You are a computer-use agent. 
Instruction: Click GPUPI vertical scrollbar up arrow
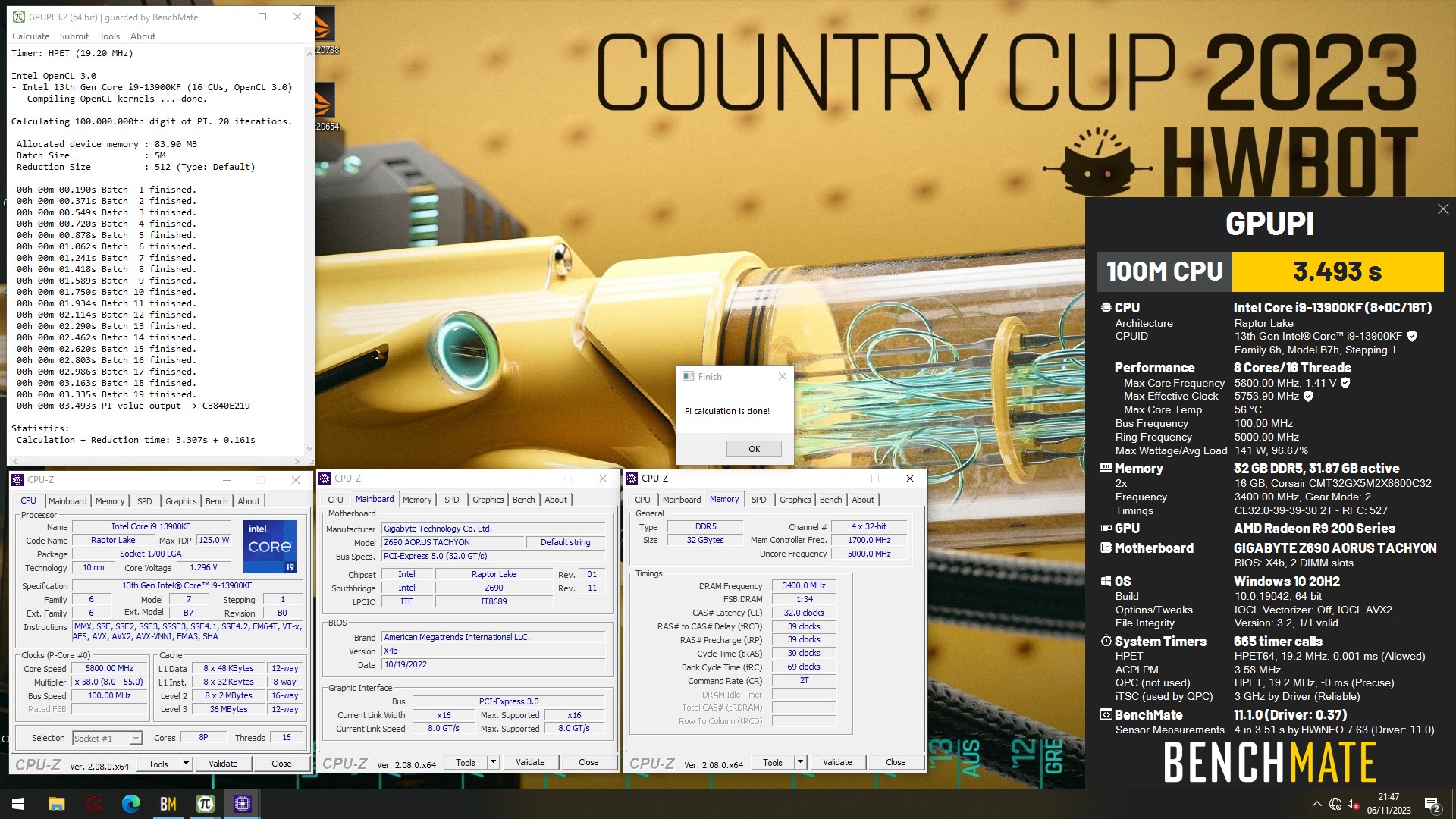309,53
